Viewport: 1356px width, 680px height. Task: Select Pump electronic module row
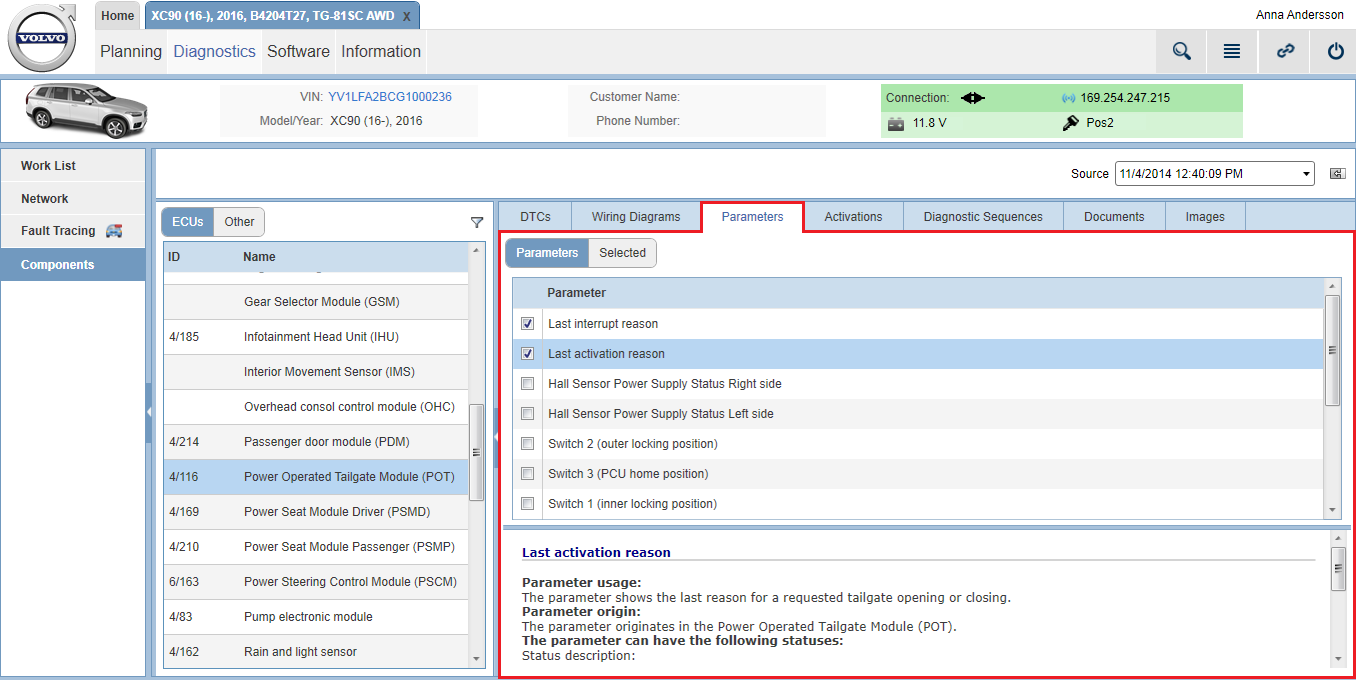(316, 617)
